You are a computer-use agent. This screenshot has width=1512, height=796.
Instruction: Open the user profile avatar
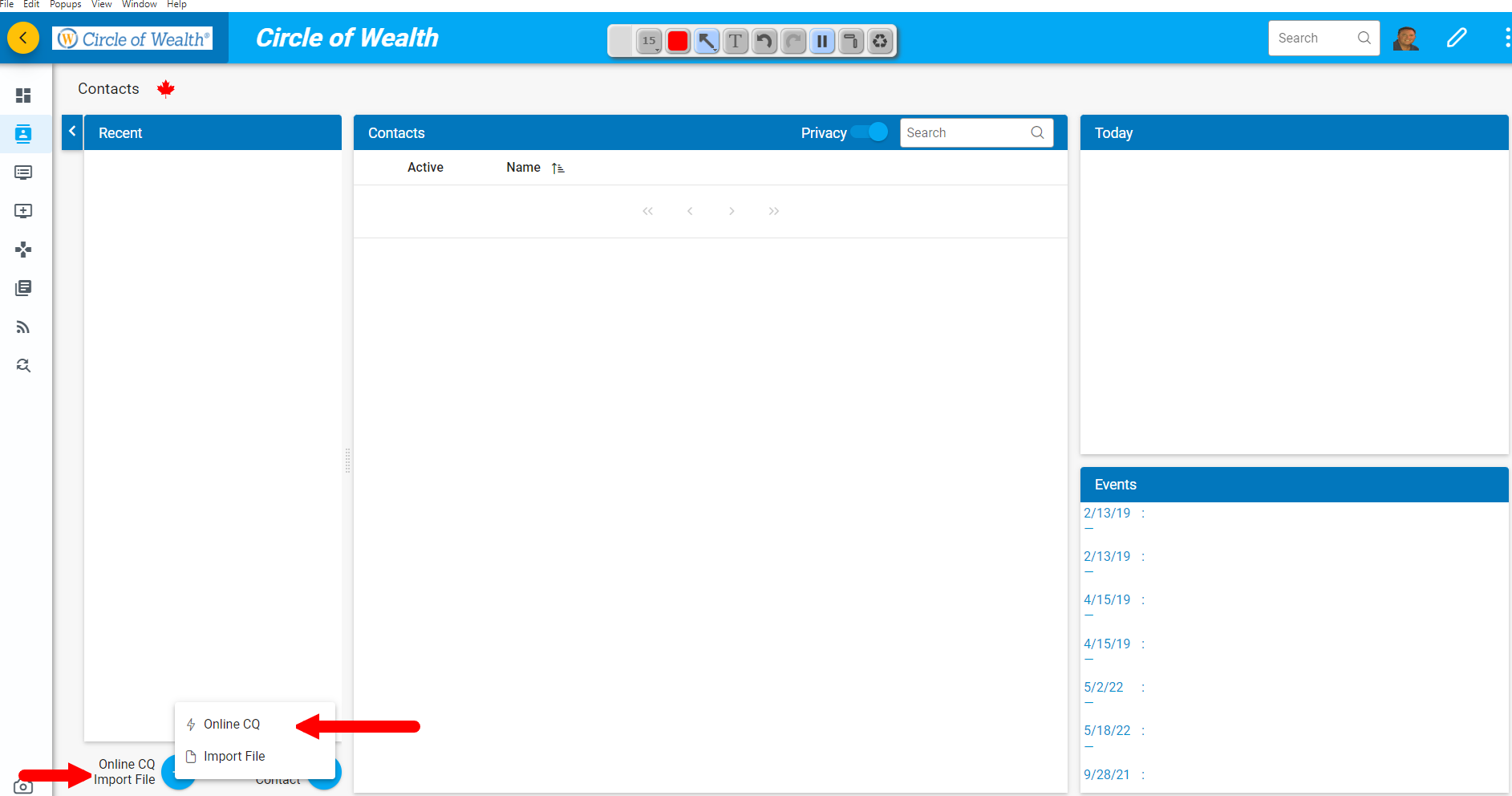pyautogui.click(x=1406, y=38)
